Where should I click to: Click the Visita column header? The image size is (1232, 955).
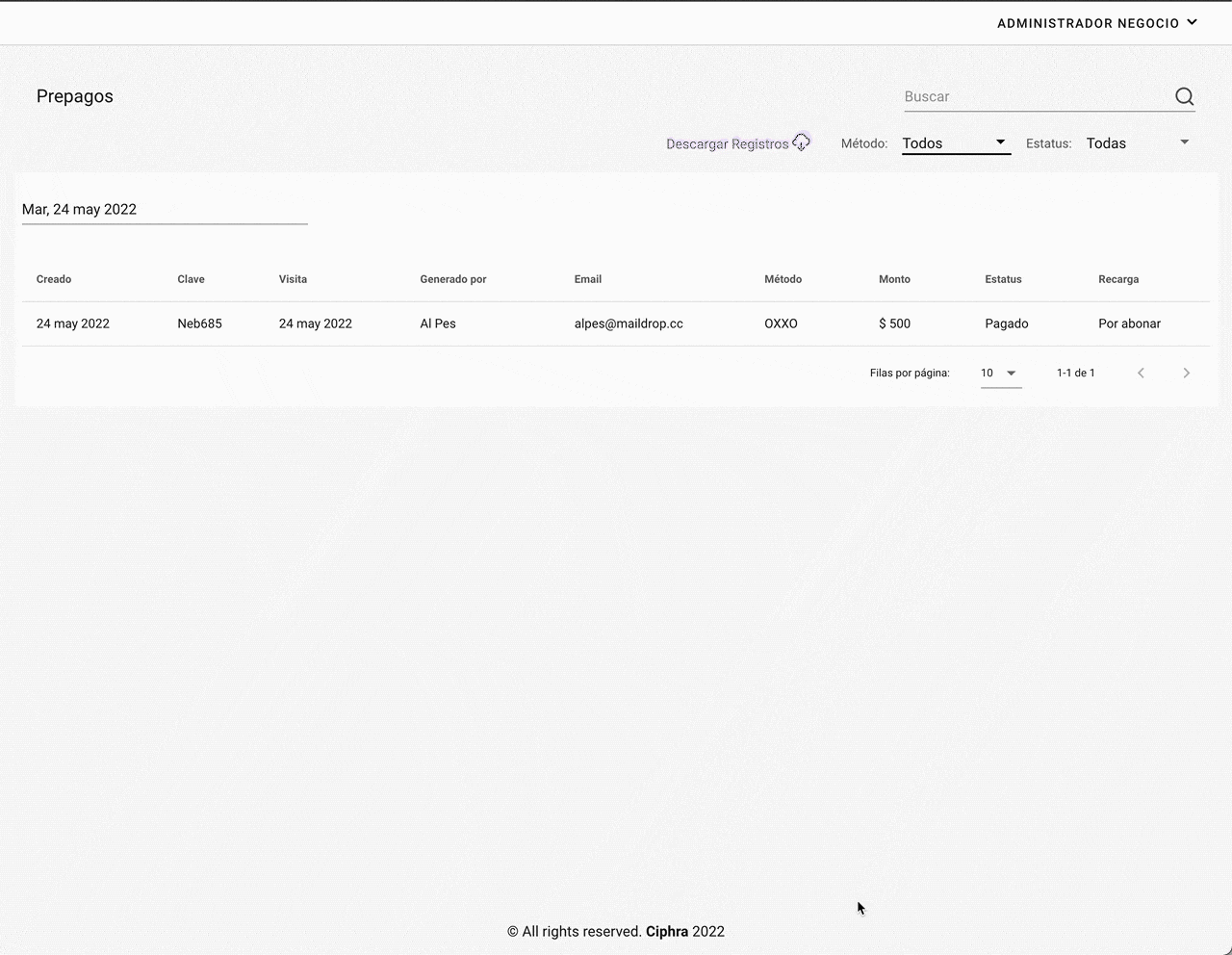click(x=293, y=279)
